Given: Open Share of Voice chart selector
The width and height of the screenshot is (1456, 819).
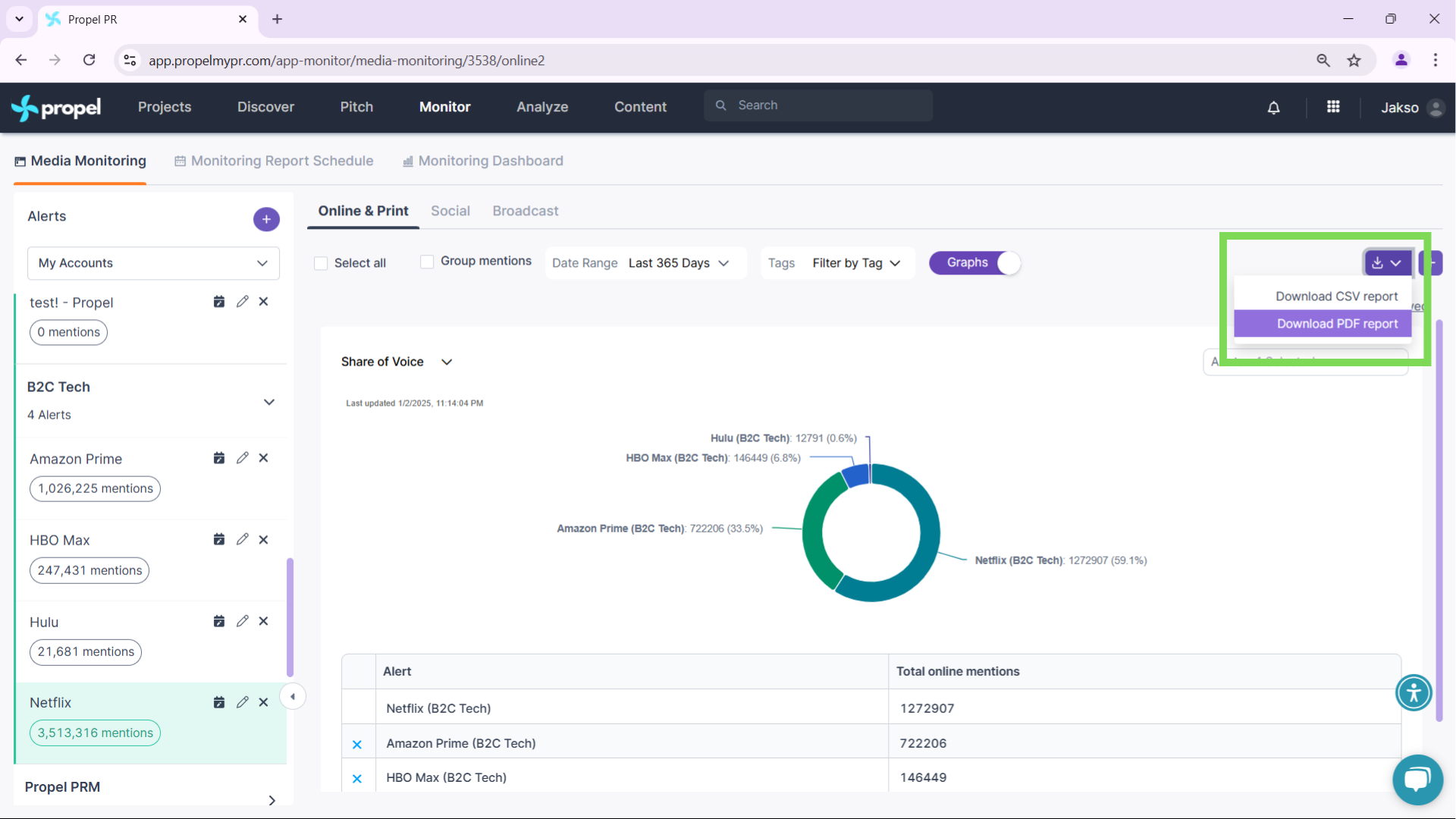Looking at the screenshot, I should pyautogui.click(x=397, y=362).
